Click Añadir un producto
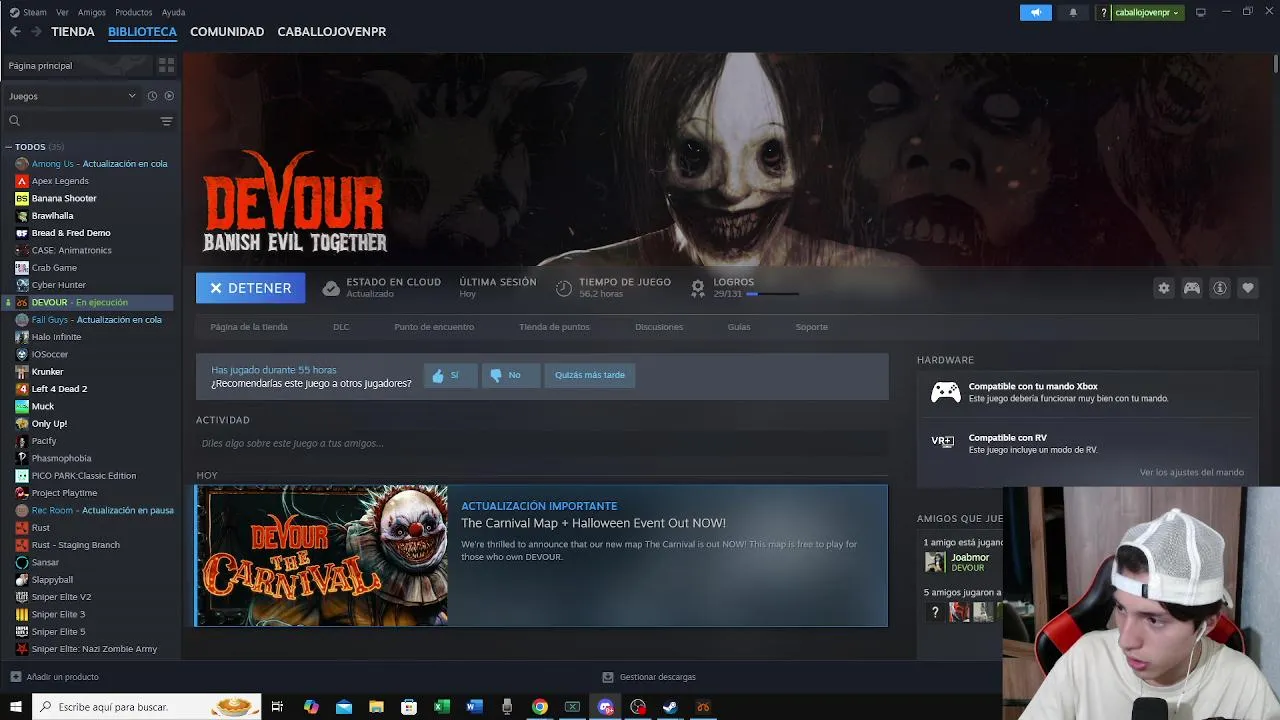The height and width of the screenshot is (720, 1280). click(x=62, y=677)
